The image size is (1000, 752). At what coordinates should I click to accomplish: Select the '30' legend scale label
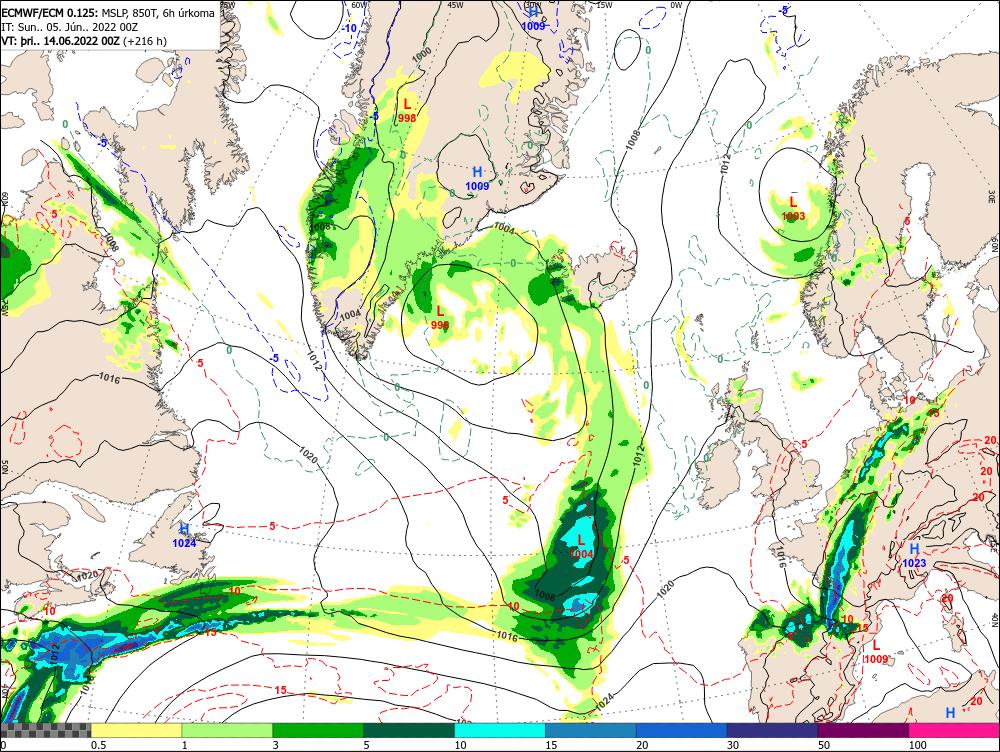733,745
